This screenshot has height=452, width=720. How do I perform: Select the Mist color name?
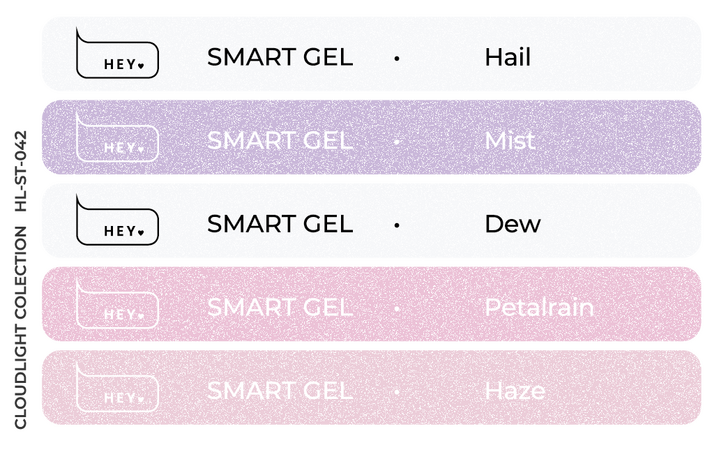[x=510, y=141]
